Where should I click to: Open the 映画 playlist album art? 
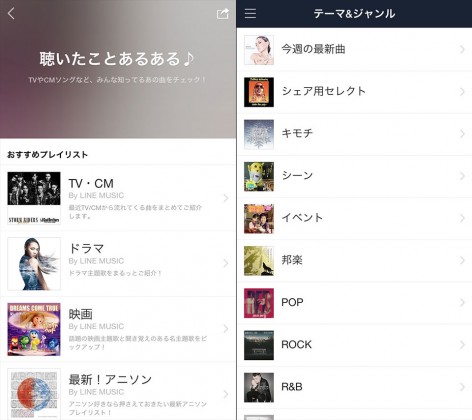(x=34, y=329)
